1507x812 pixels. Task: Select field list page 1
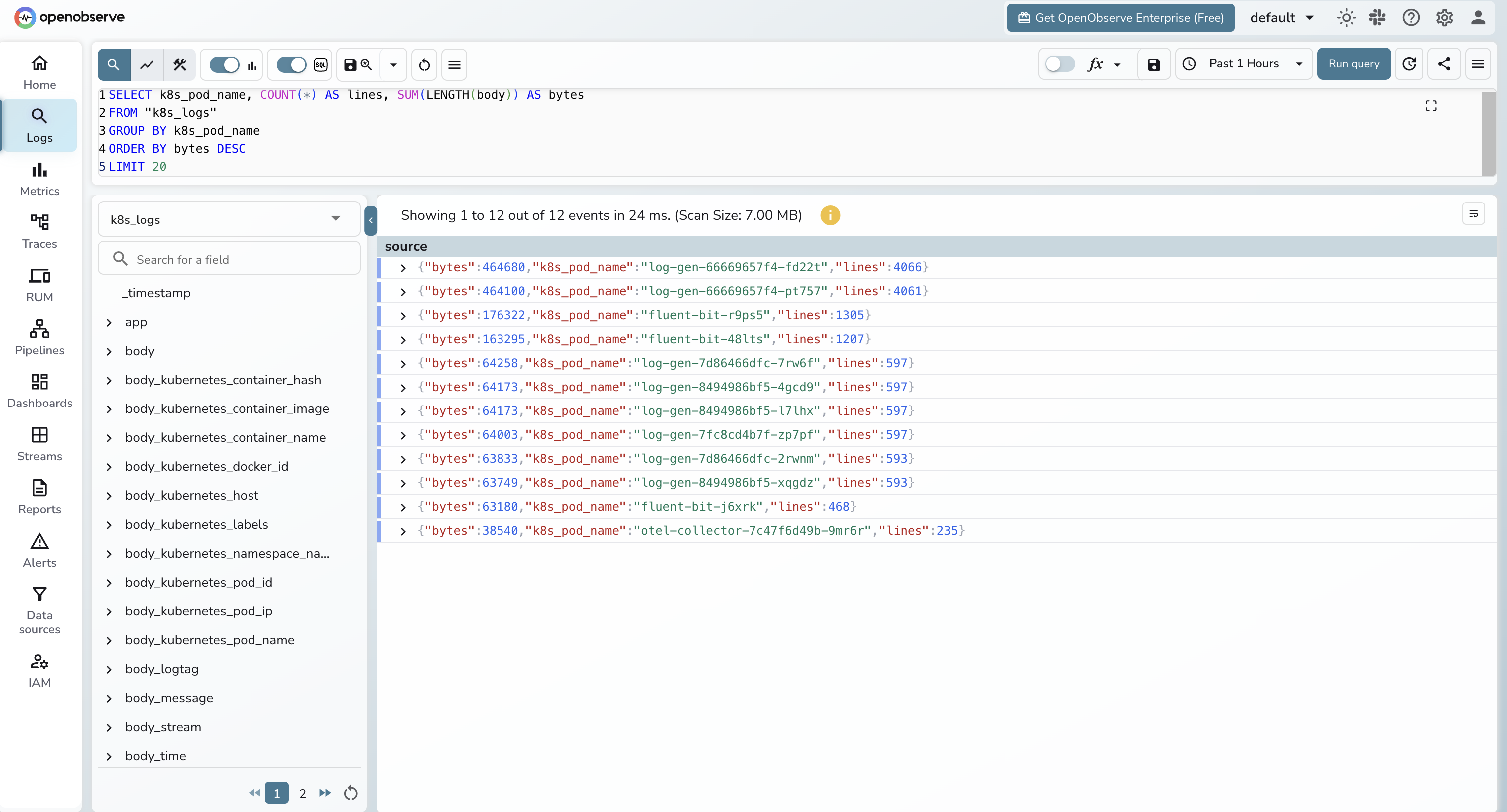(277, 793)
